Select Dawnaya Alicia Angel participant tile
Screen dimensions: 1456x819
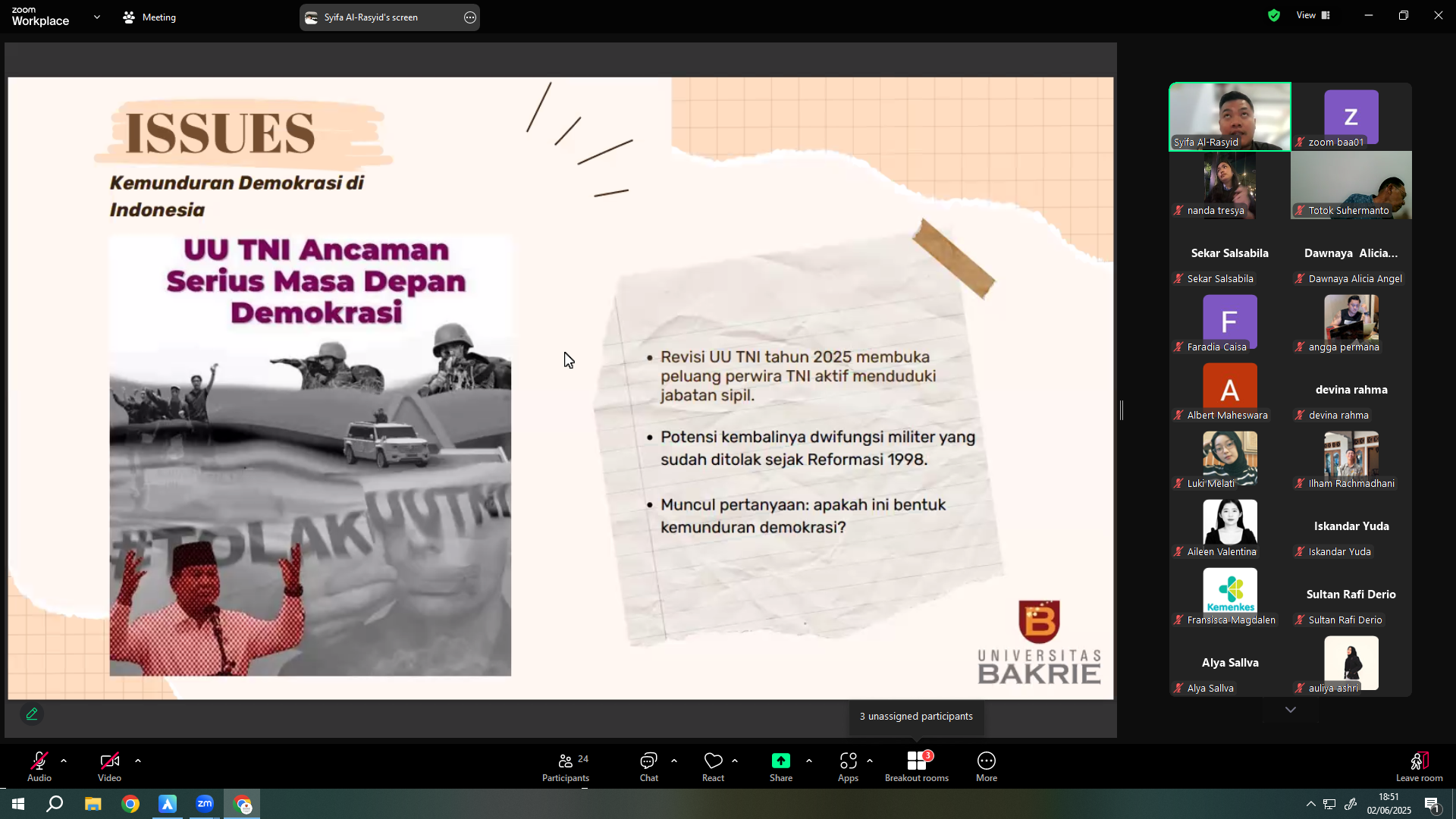tap(1351, 253)
